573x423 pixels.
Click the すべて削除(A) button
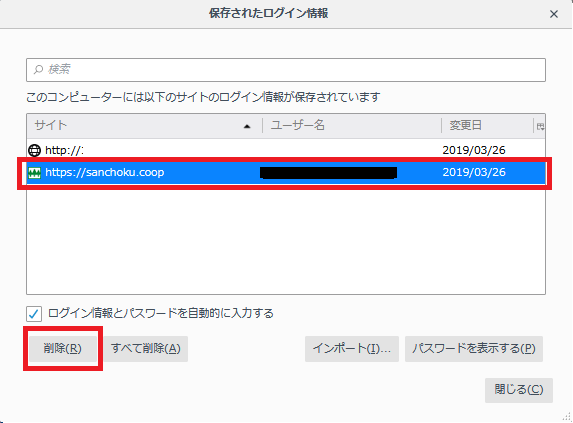pos(146,348)
